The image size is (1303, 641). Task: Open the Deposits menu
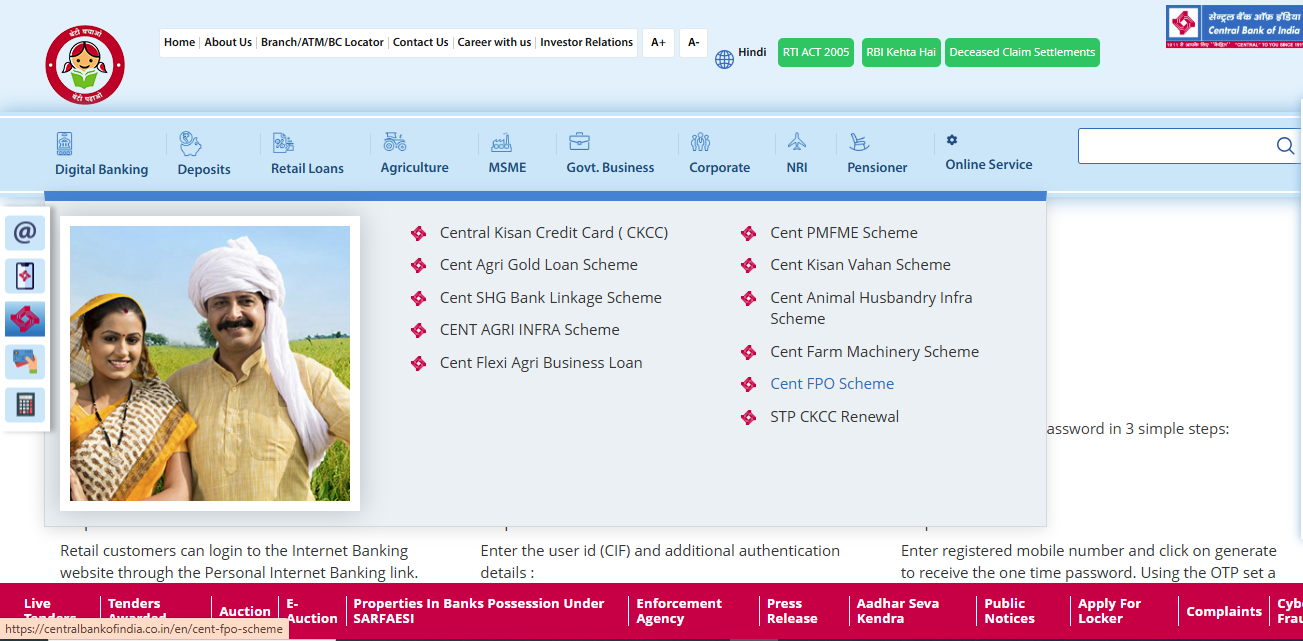(204, 169)
